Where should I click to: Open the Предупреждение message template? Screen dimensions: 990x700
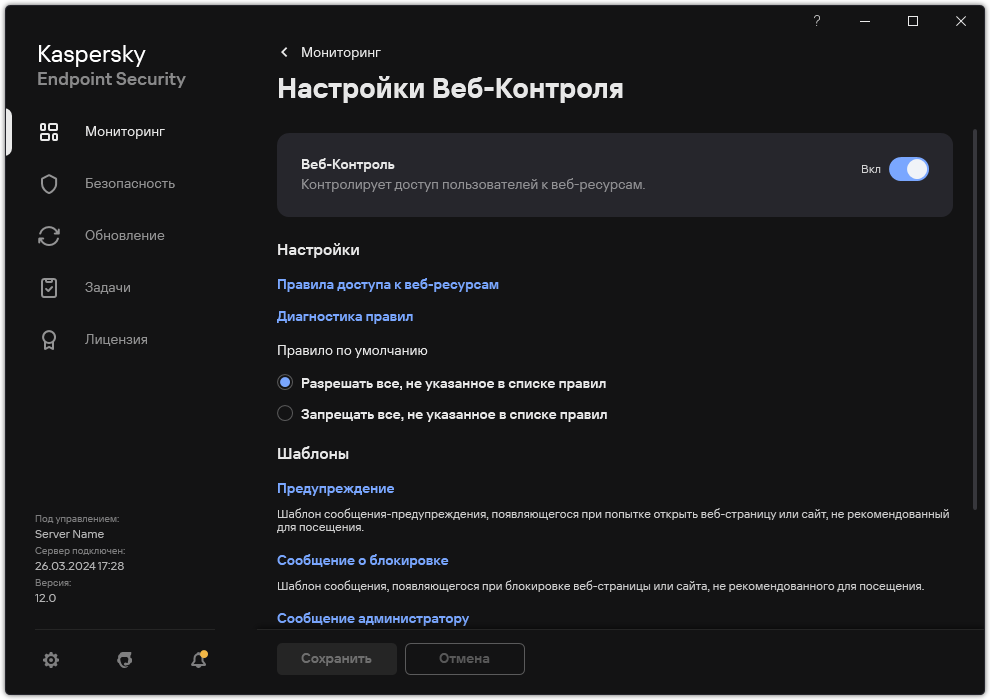point(334,488)
